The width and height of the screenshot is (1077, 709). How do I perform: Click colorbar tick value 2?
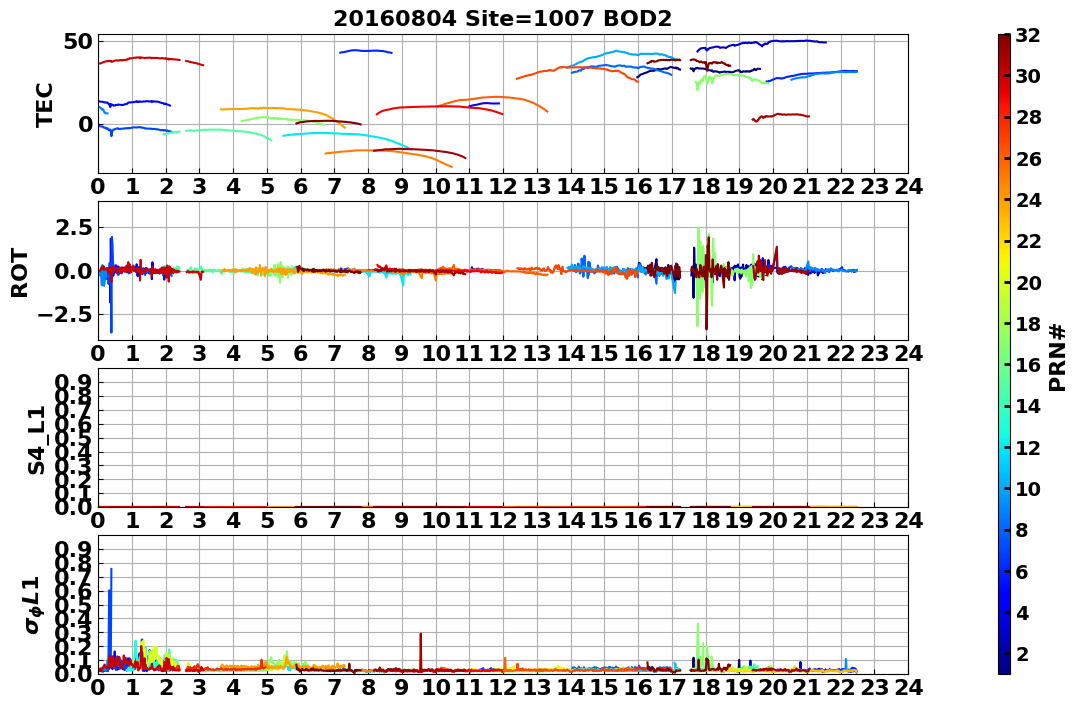(1022, 653)
